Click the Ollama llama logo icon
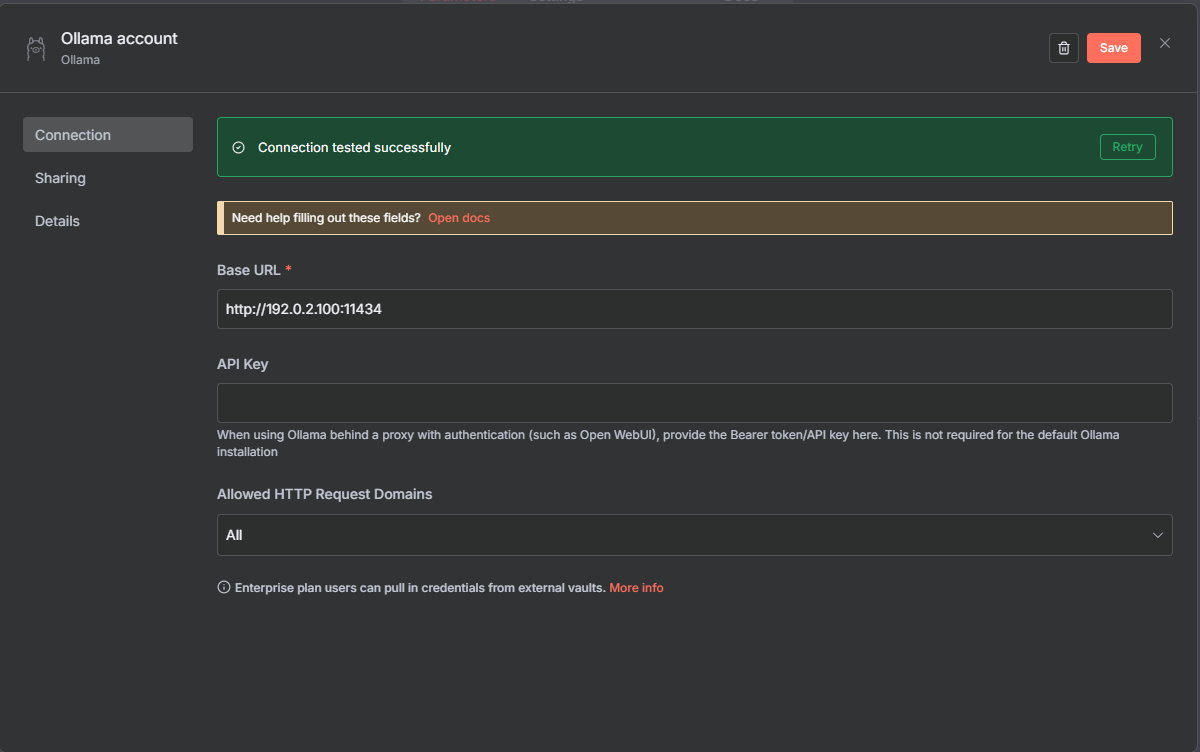 point(36,49)
